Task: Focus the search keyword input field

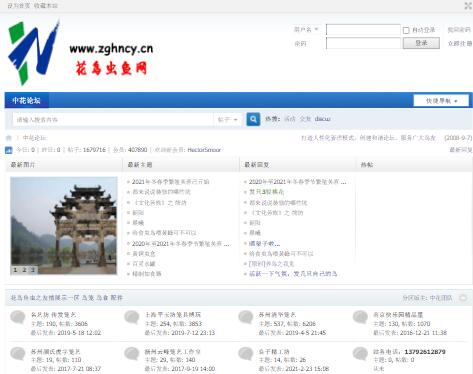Action: (113, 120)
